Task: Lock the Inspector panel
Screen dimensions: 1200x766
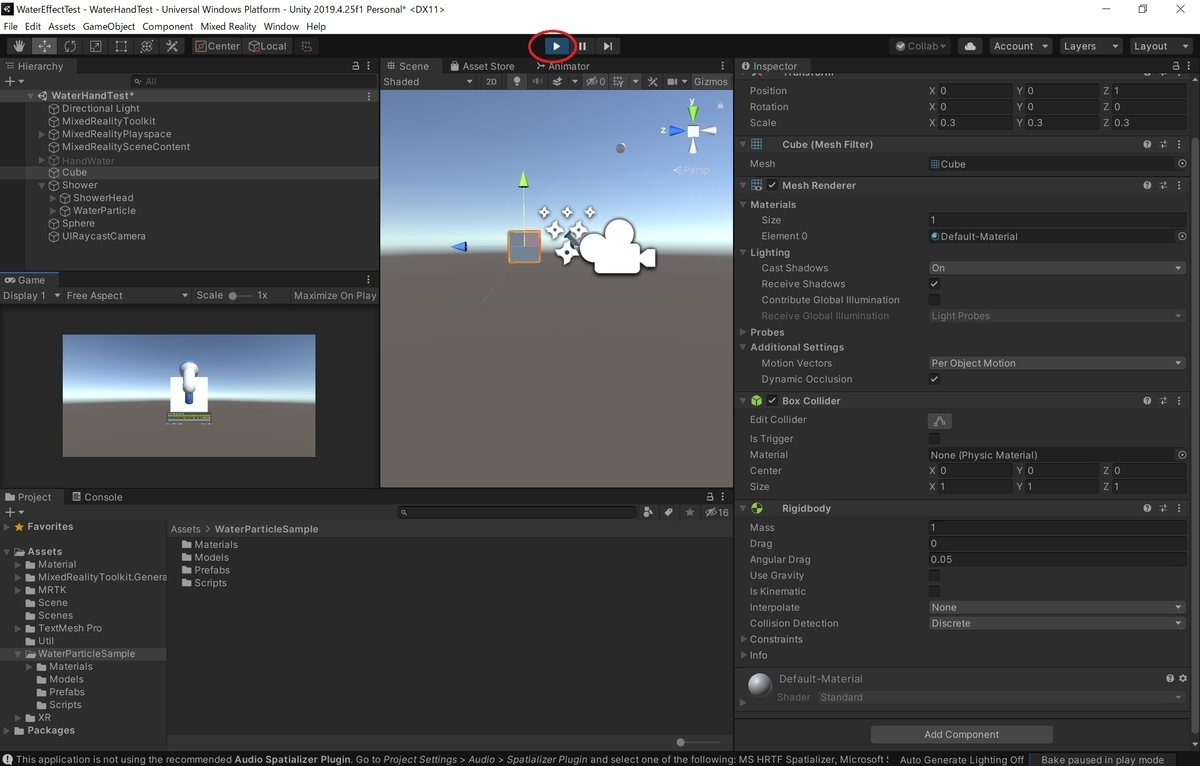Action: (x=1176, y=66)
